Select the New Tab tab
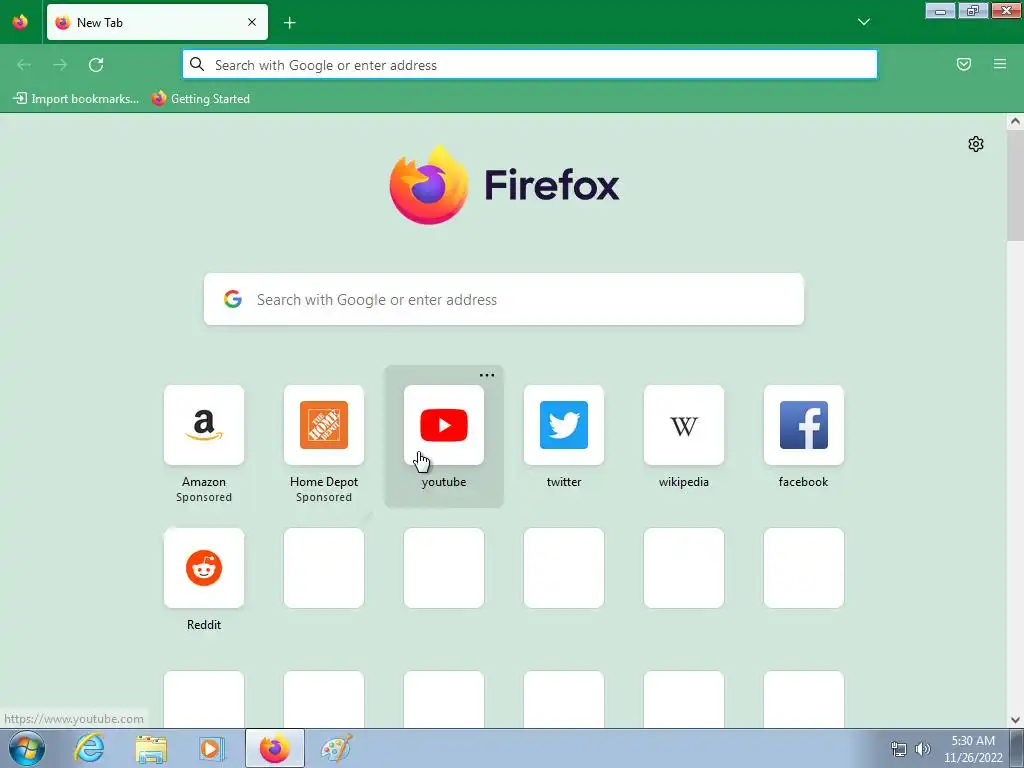The height and width of the screenshot is (768, 1024). point(157,22)
